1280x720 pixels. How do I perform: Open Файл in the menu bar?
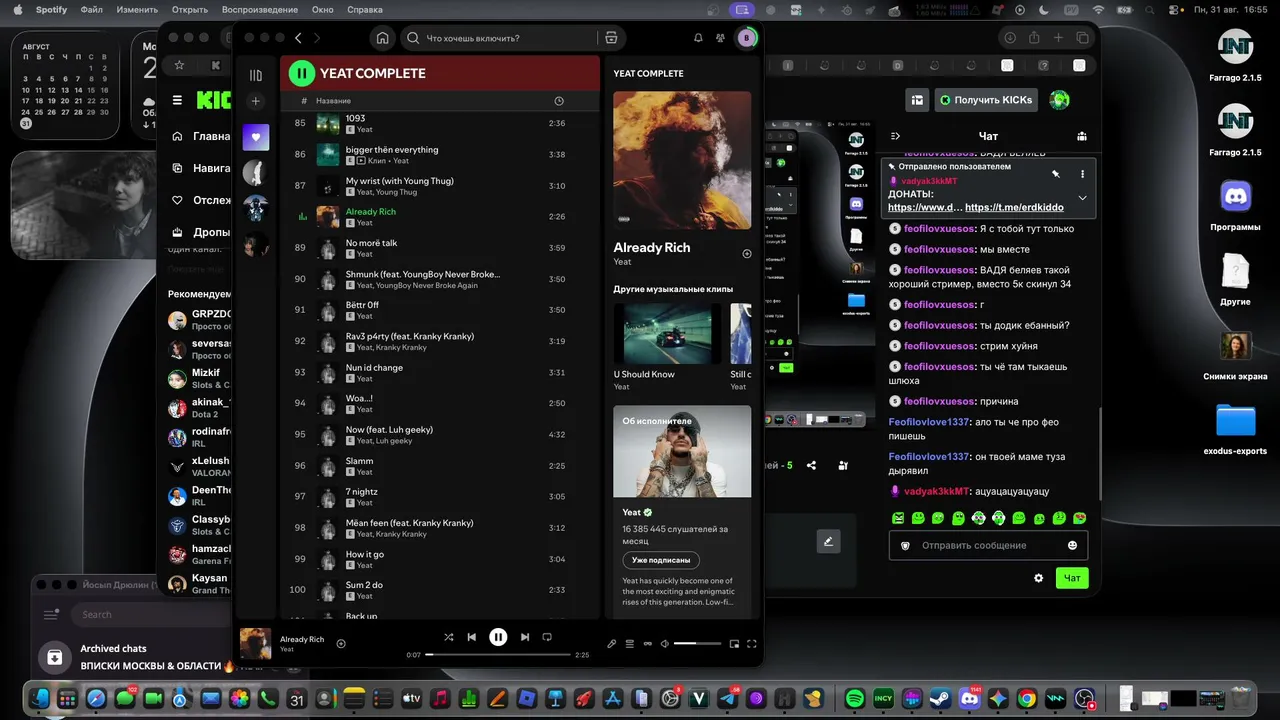[x=91, y=9]
